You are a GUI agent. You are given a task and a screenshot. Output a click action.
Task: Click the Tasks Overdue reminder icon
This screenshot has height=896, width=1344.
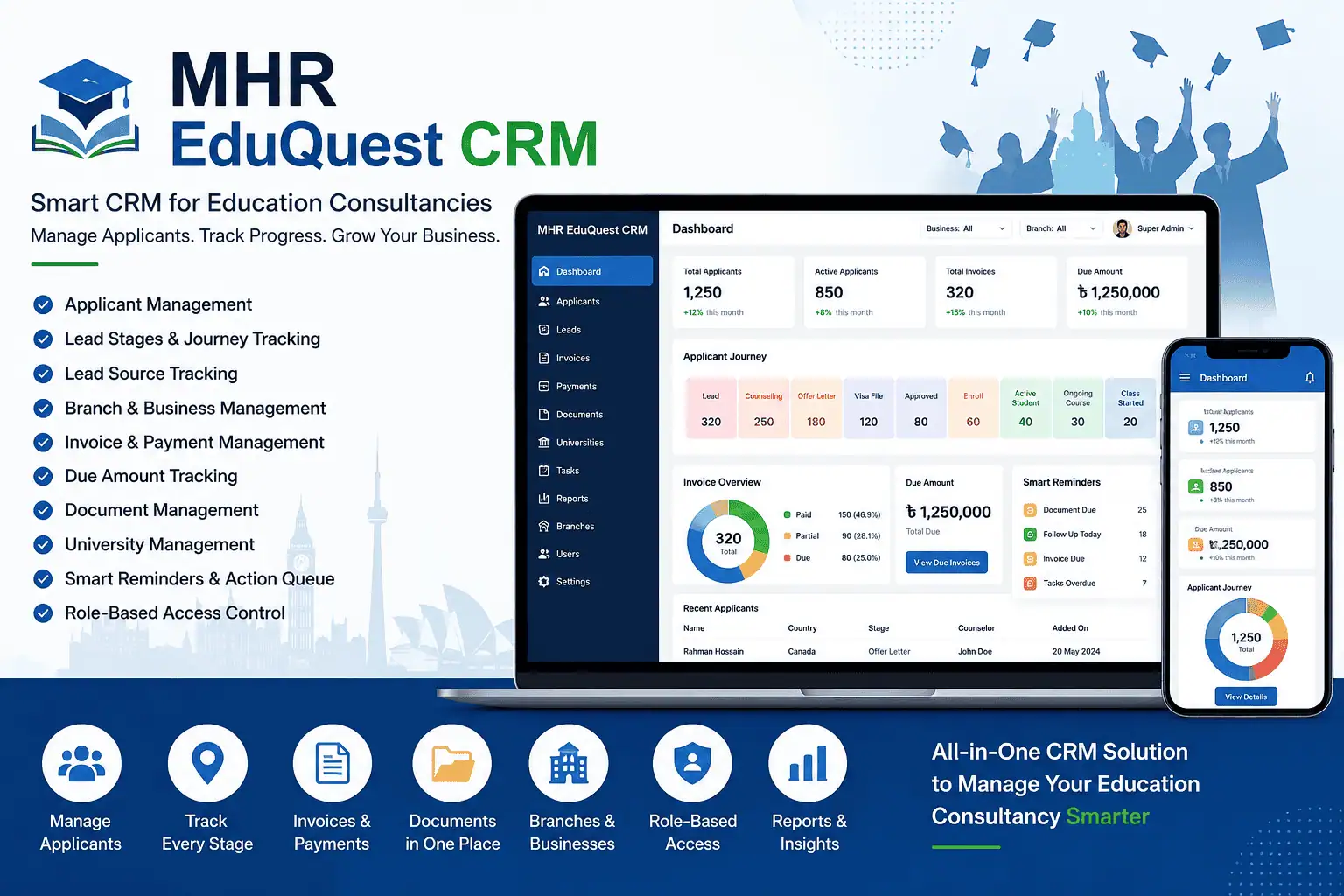click(1030, 584)
